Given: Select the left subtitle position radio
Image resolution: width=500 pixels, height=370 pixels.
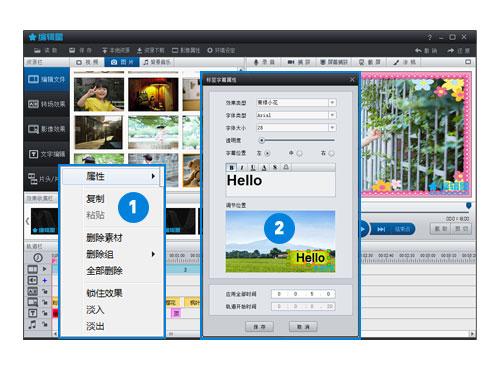Looking at the screenshot, I should [267, 154].
